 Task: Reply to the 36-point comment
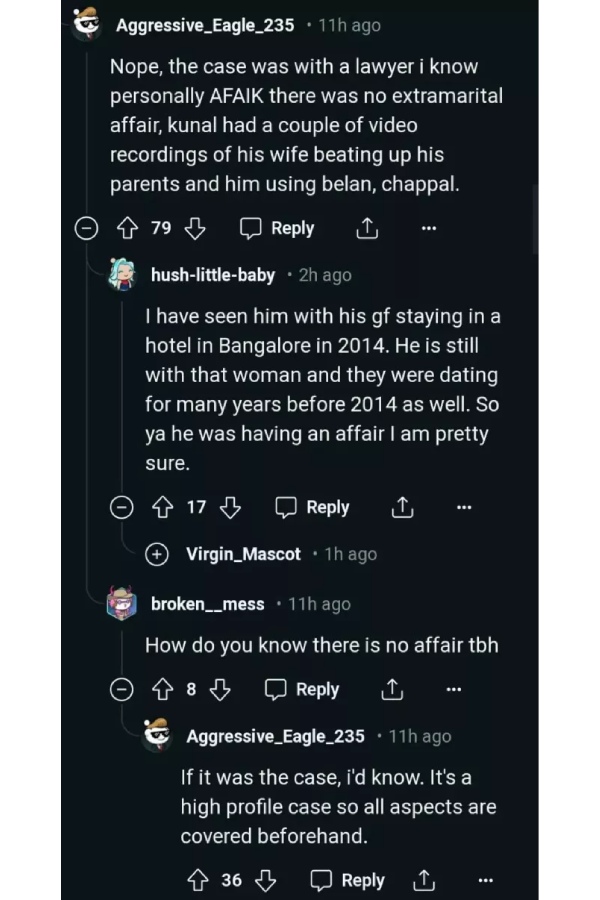(x=348, y=880)
